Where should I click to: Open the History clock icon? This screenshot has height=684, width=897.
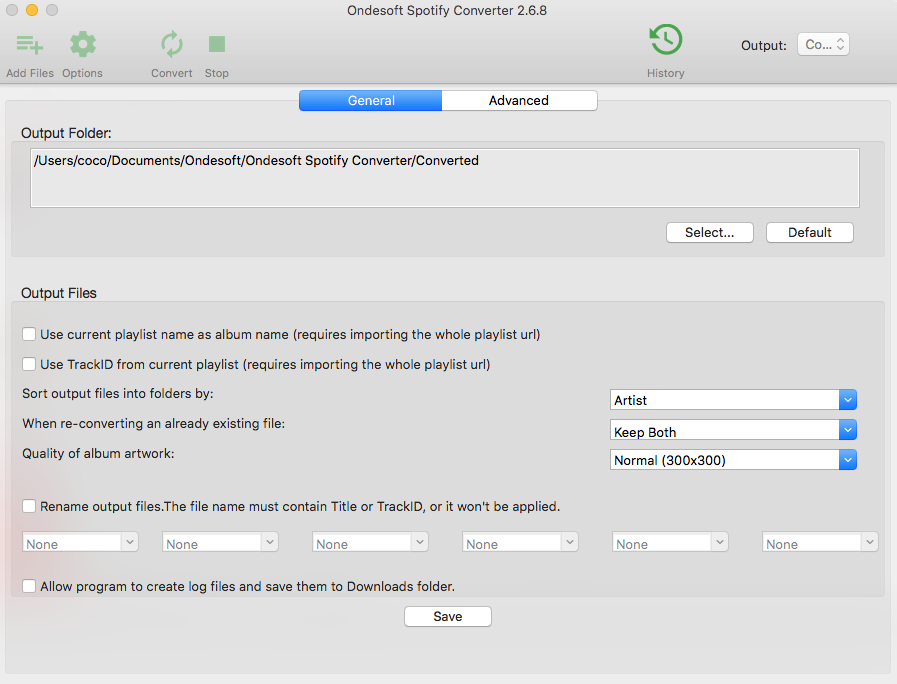tap(666, 39)
